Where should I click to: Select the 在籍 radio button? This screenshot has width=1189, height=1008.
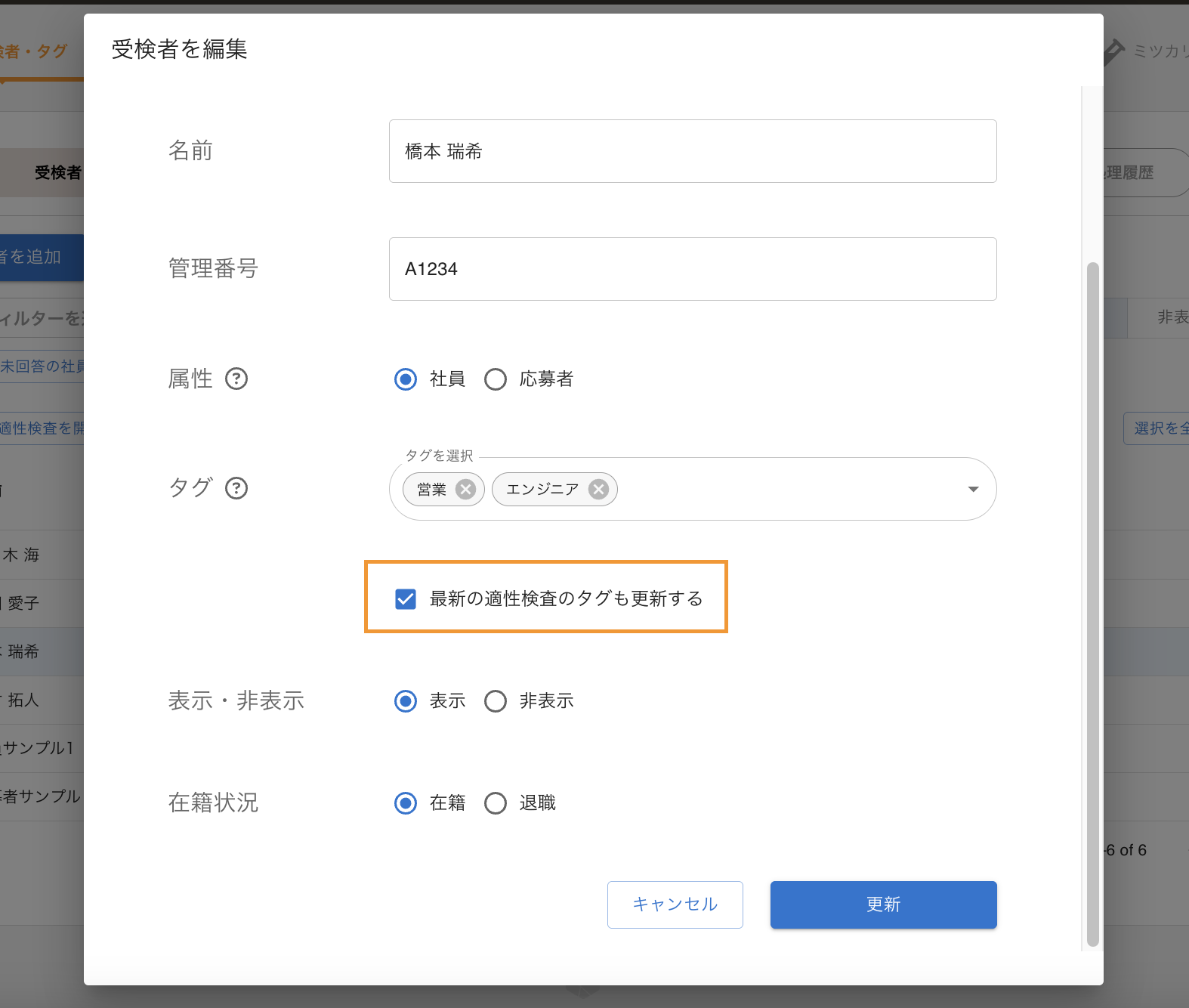pos(406,803)
